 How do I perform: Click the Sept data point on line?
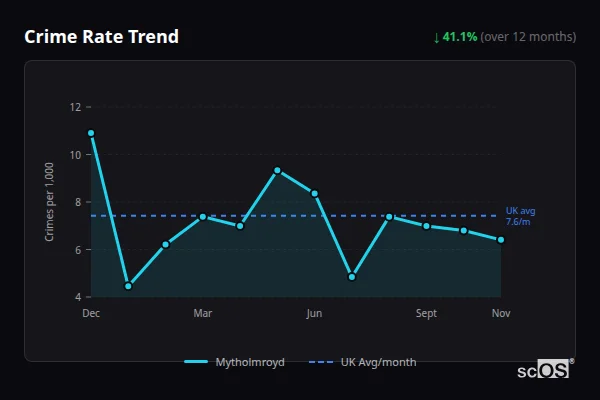[426, 226]
